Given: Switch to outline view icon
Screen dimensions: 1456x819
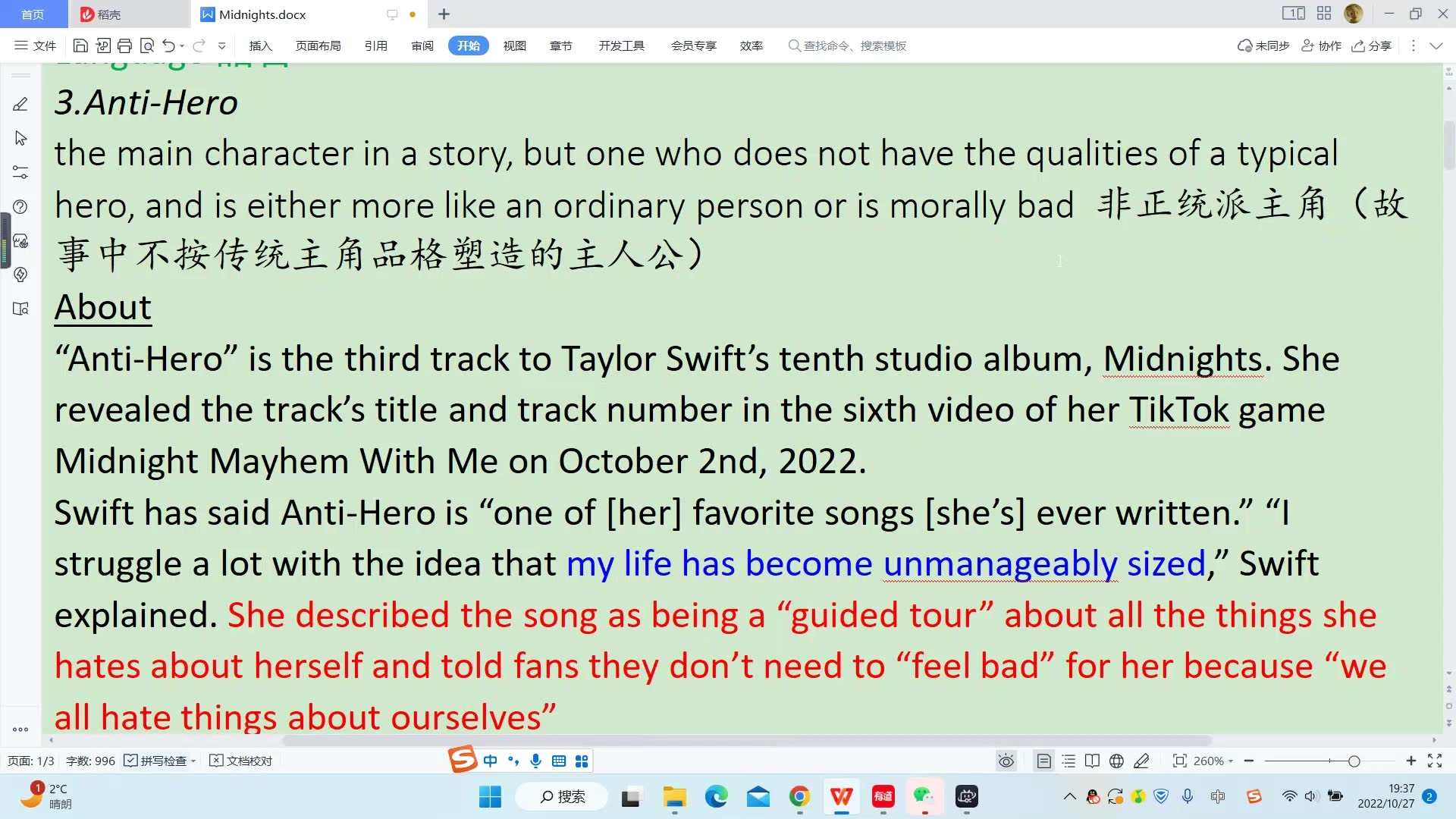Looking at the screenshot, I should point(1068,761).
